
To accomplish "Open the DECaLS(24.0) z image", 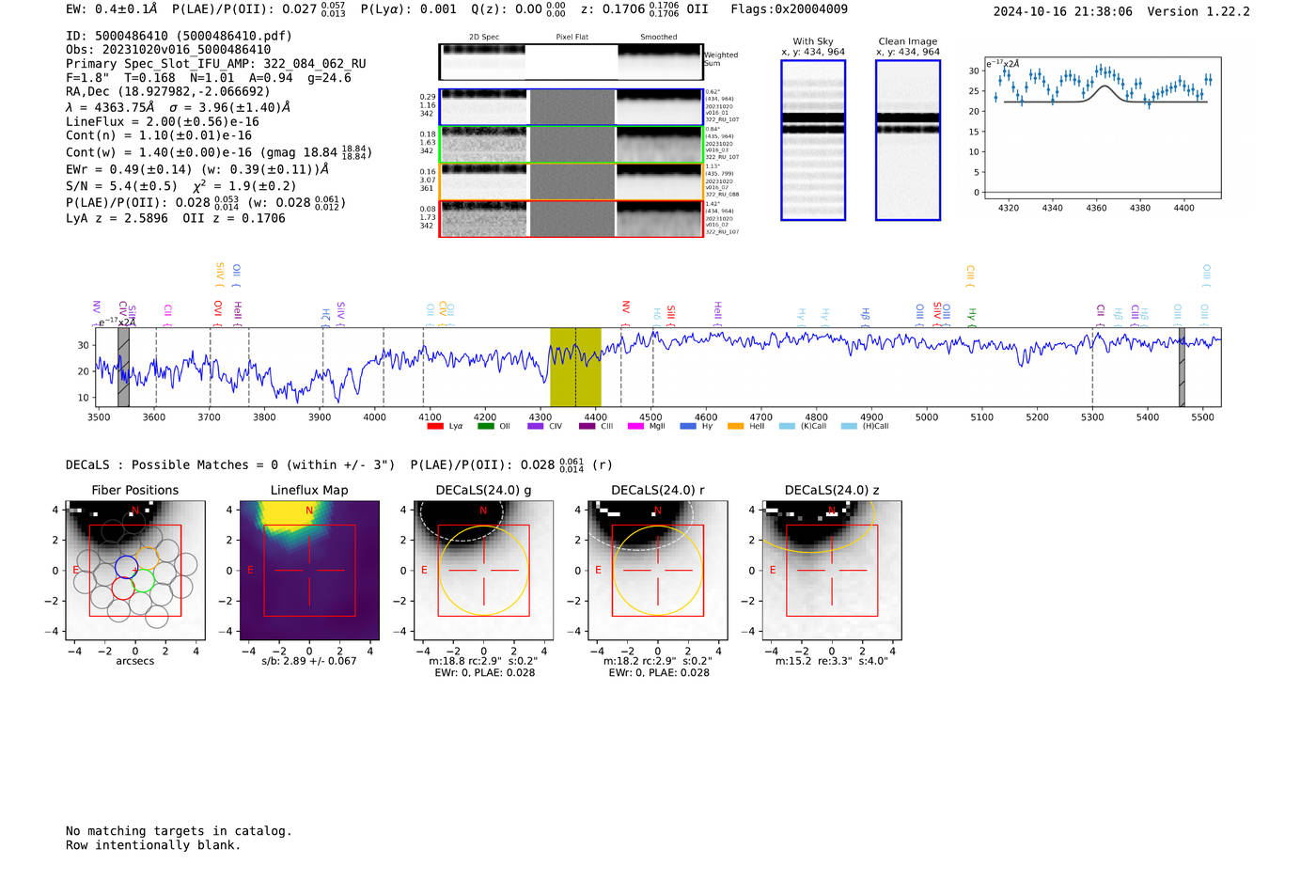I will click(832, 570).
